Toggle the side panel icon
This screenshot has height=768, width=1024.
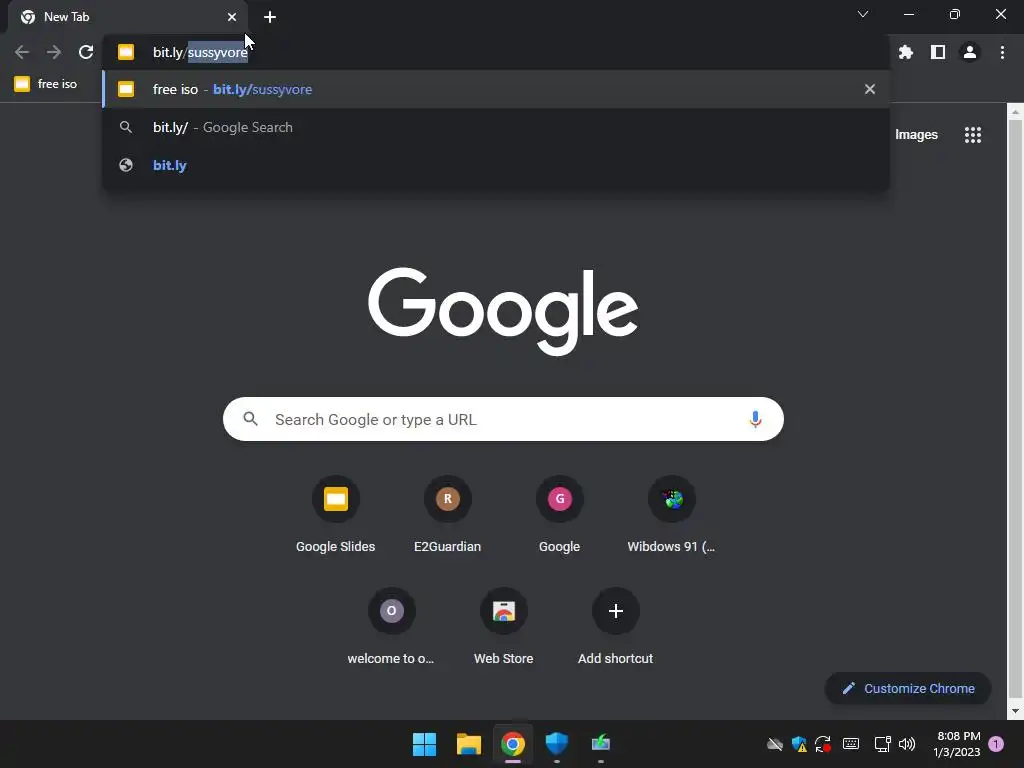pos(938,52)
